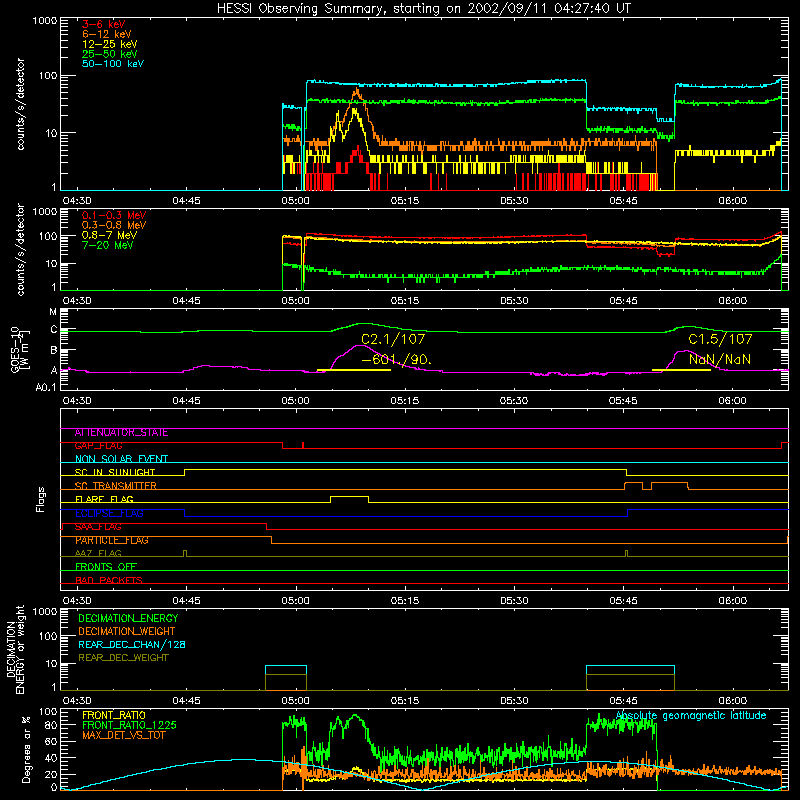The width and height of the screenshot is (800, 800).
Task: Click the REAR_DEC_WEIGHT legend label
Action: click(x=123, y=658)
